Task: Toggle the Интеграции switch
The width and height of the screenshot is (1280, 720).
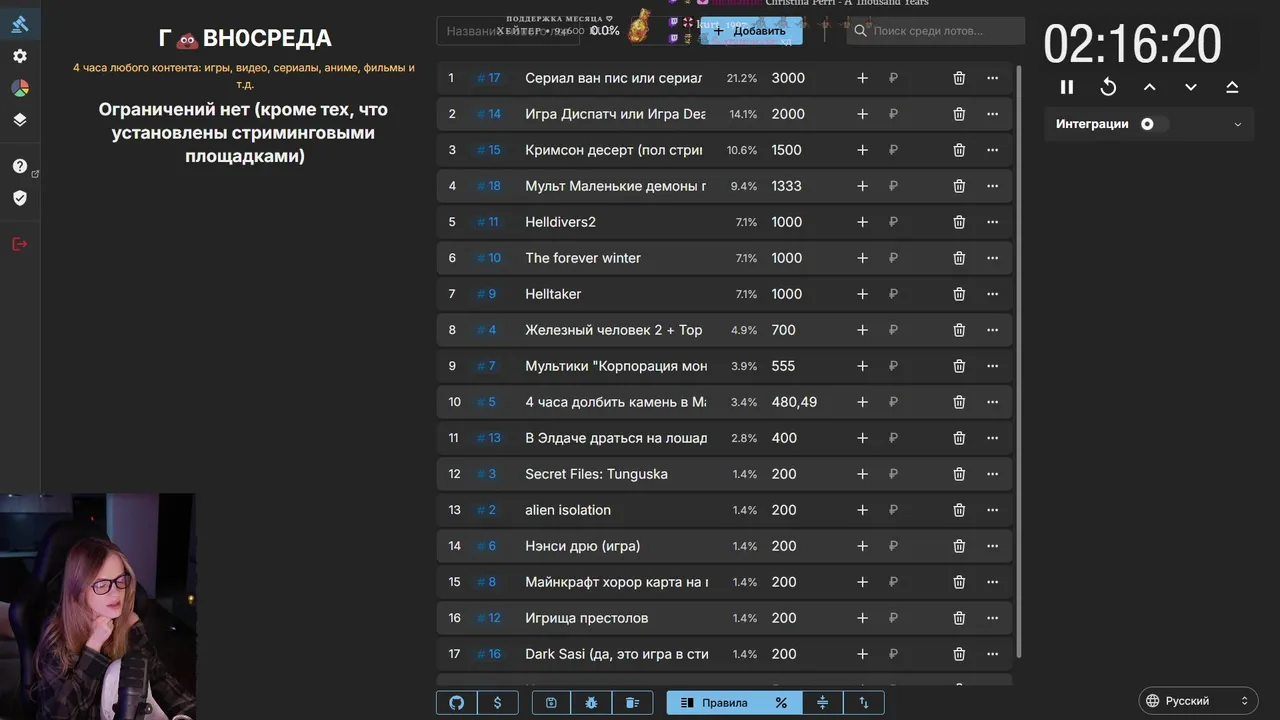Action: tap(1151, 124)
